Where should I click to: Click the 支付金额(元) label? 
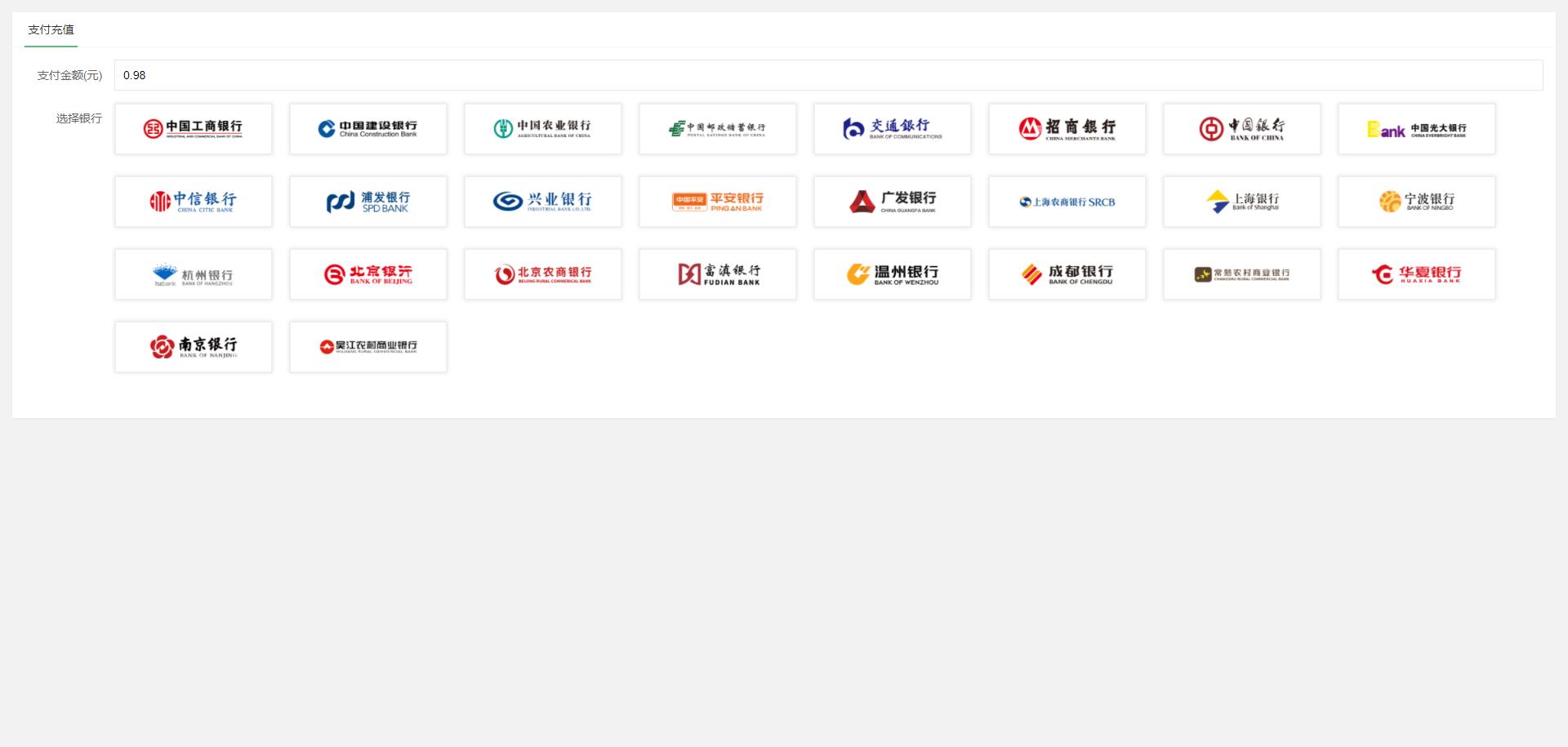pyautogui.click(x=69, y=75)
